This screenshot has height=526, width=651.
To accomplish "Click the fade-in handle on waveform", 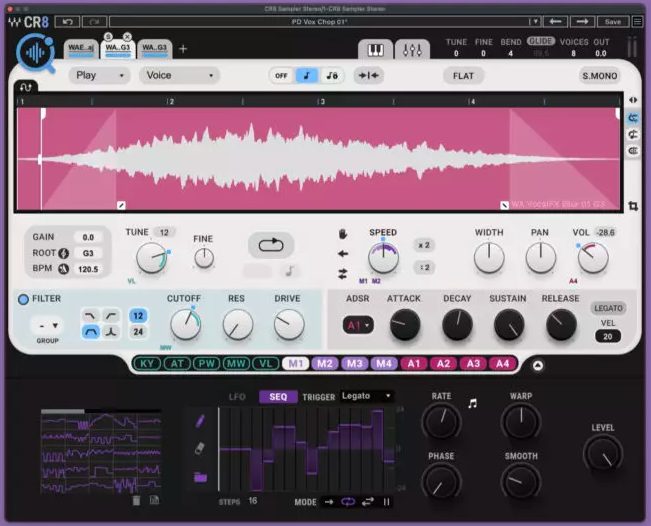I will [121, 205].
